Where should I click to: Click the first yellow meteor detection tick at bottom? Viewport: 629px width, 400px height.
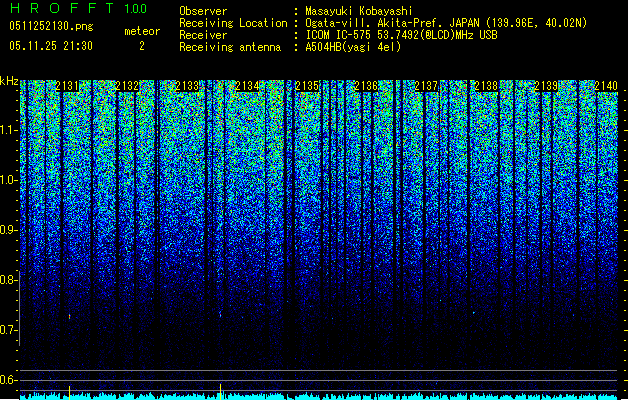(x=69, y=392)
